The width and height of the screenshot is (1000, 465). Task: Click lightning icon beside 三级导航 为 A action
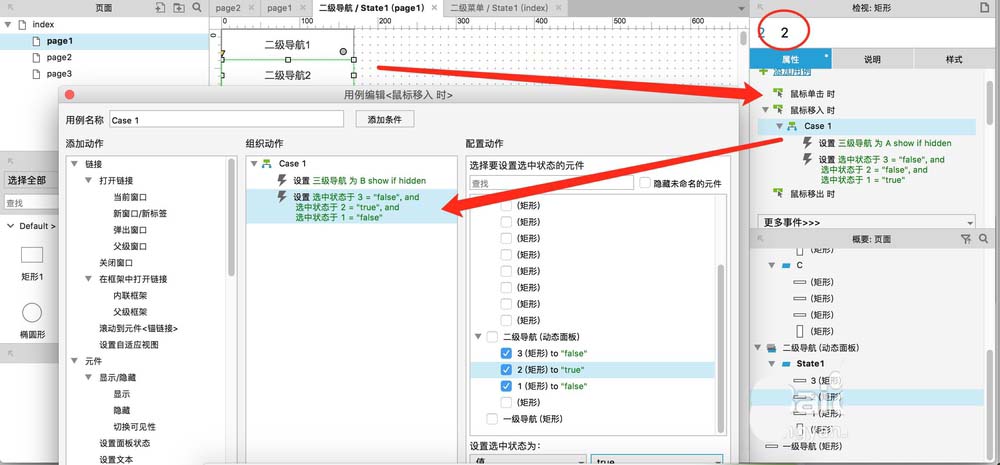point(807,142)
